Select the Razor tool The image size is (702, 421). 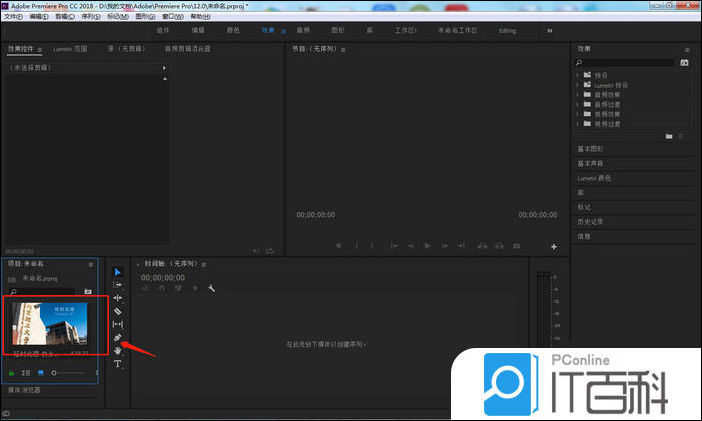[x=117, y=311]
